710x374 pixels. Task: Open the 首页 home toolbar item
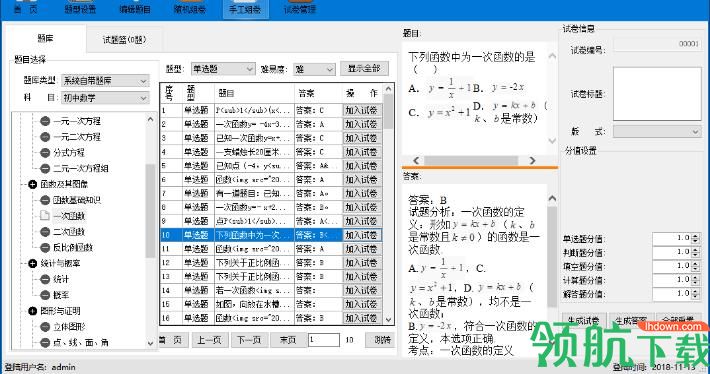click(x=25, y=9)
